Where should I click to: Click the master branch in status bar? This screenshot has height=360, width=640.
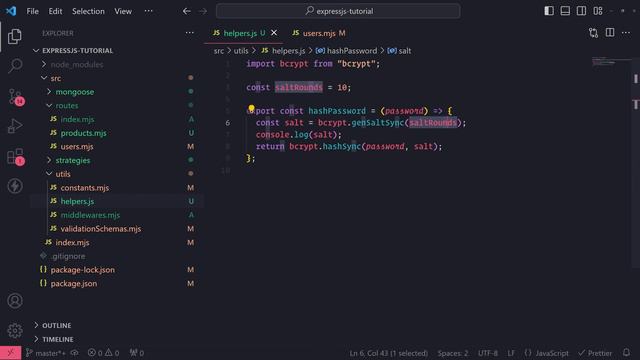coord(46,353)
